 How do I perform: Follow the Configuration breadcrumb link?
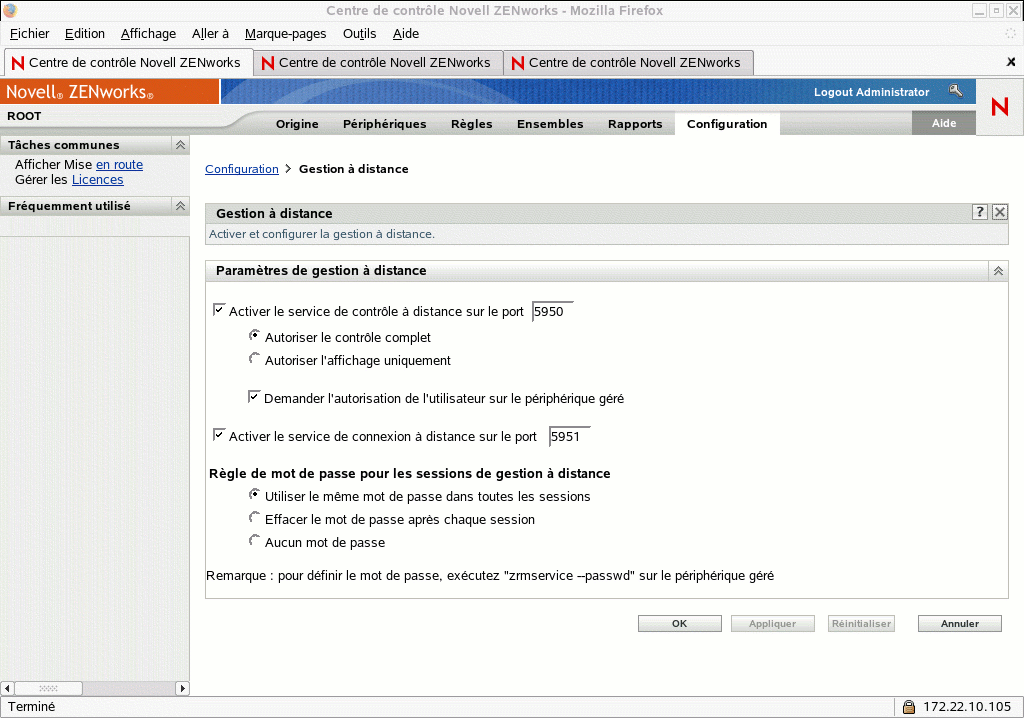[x=242, y=169]
